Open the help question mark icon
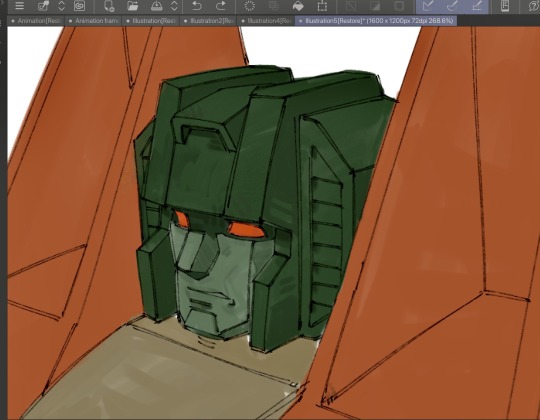 534,6
